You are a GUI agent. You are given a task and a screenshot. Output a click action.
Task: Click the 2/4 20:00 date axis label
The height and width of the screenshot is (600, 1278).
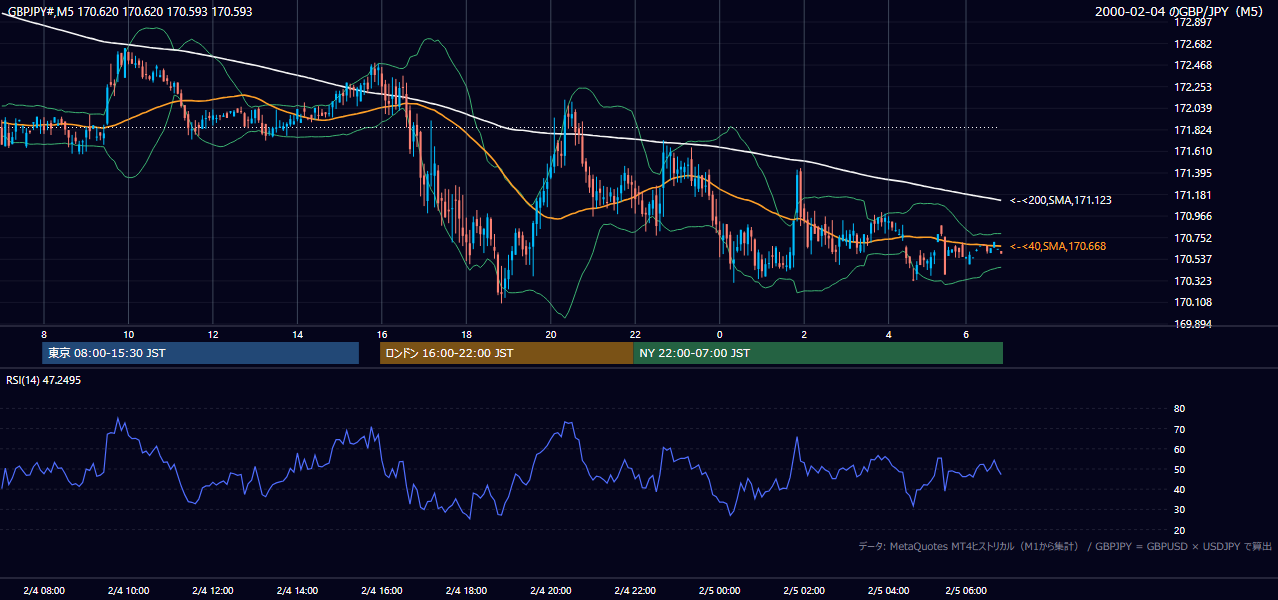pyautogui.click(x=551, y=591)
